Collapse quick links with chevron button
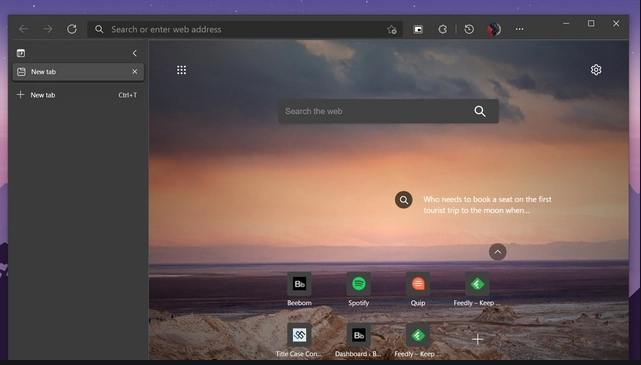 pyautogui.click(x=498, y=252)
